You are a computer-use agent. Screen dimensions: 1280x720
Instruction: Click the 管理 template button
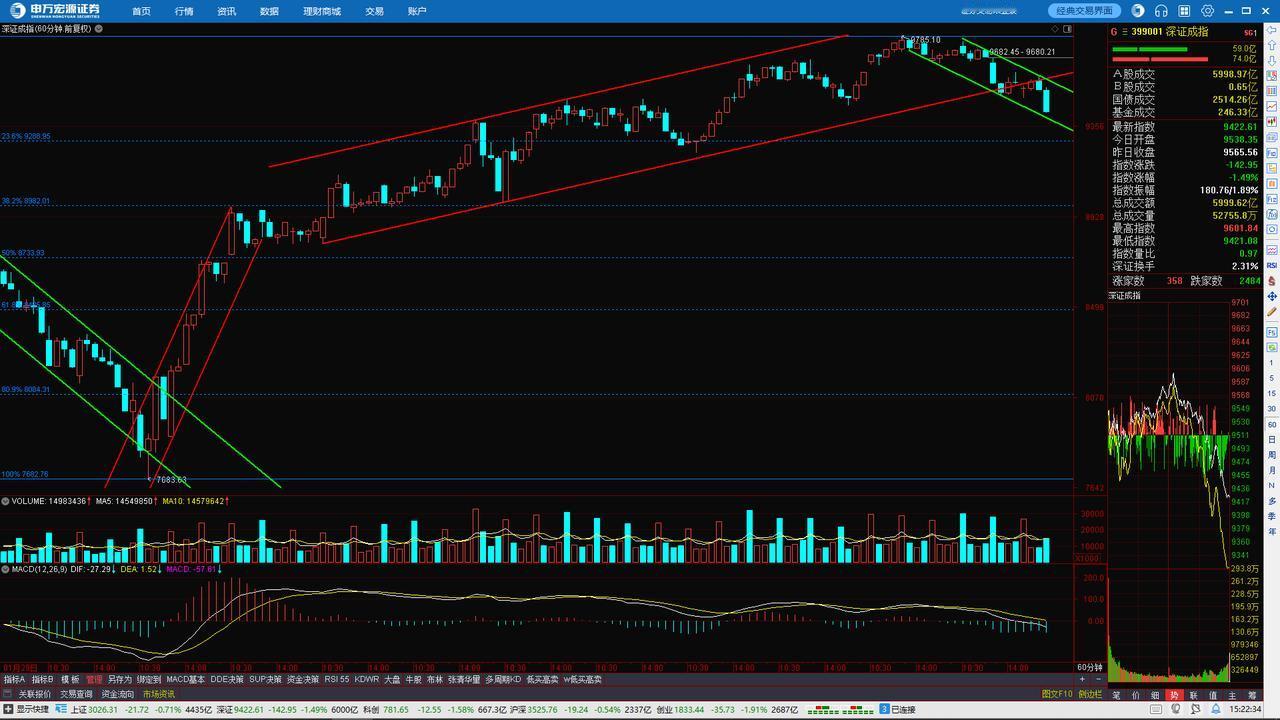[x=94, y=680]
